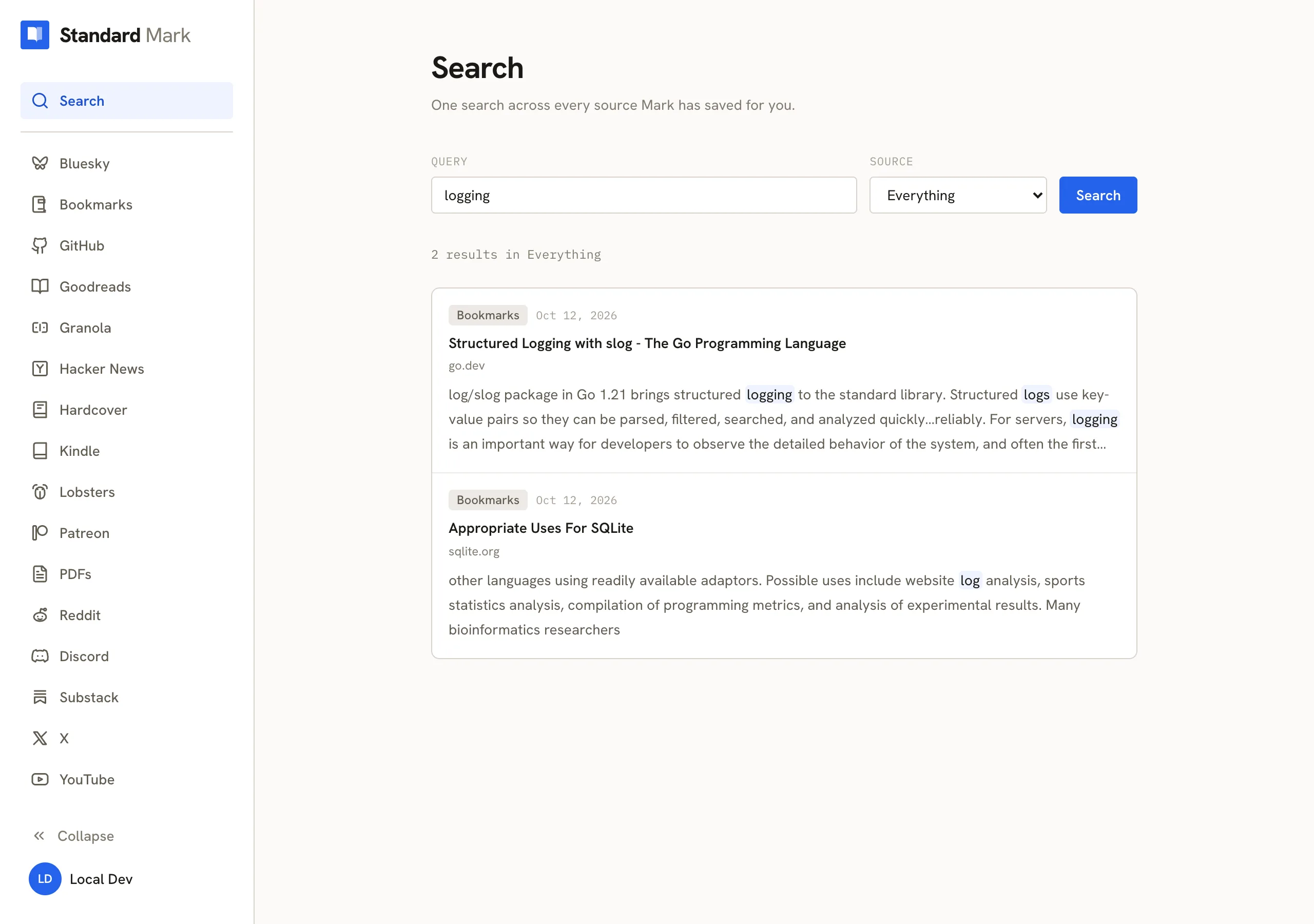Screen dimensions: 1314x924
Task: Select the Kindle sidebar item
Action: click(126, 451)
